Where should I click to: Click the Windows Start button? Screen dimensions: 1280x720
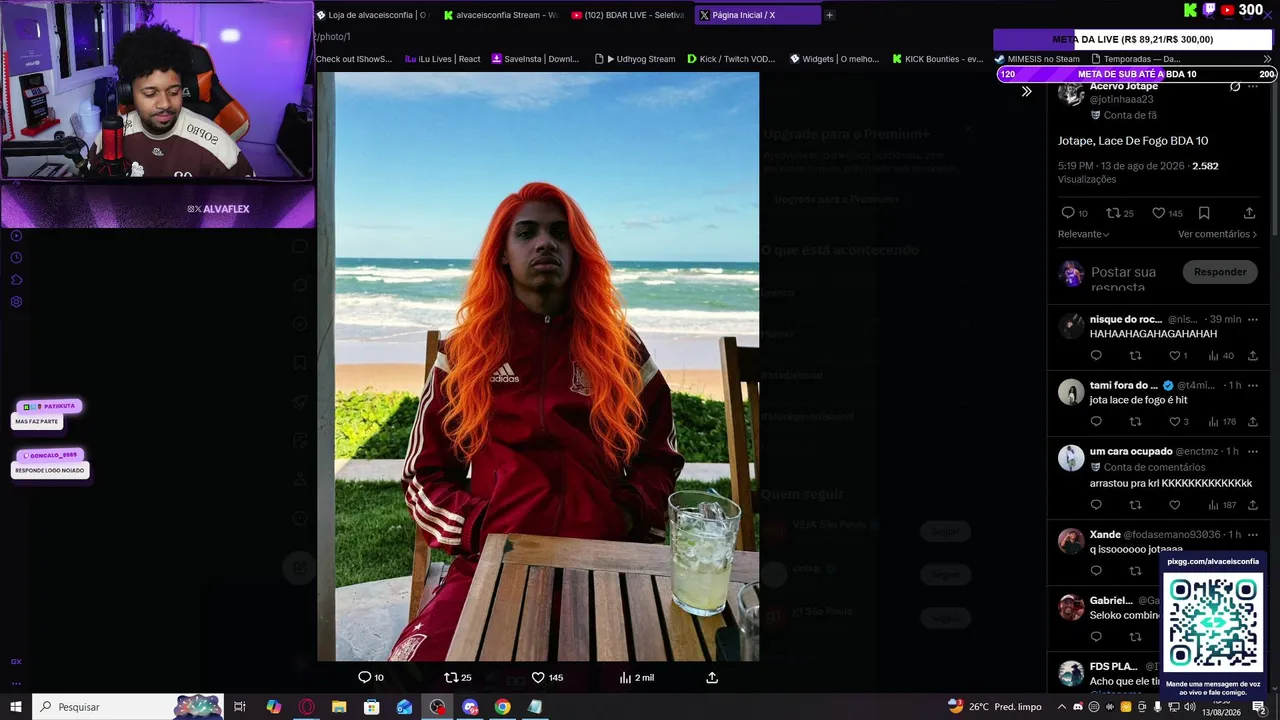coord(16,707)
